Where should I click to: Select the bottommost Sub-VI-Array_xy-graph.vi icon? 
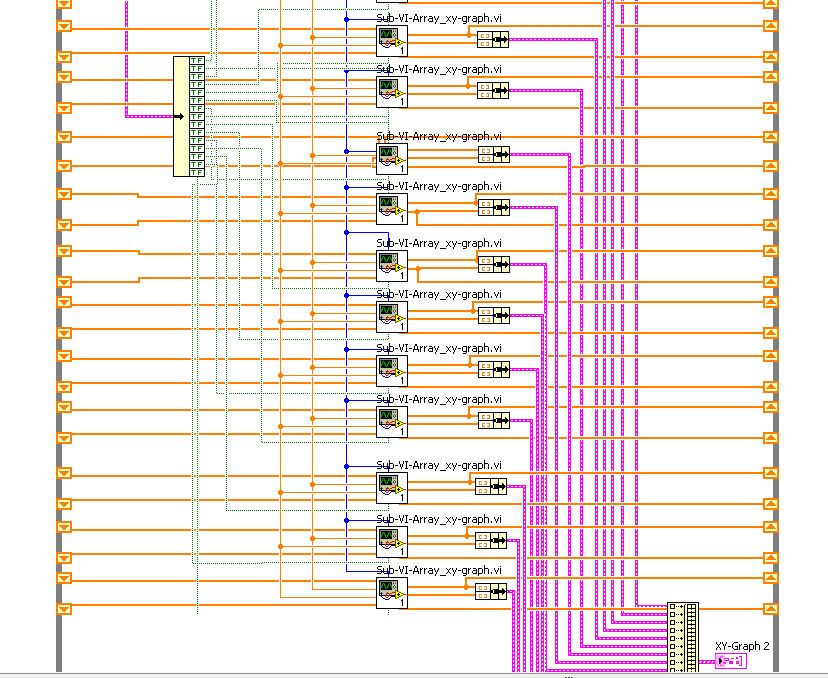point(392,593)
